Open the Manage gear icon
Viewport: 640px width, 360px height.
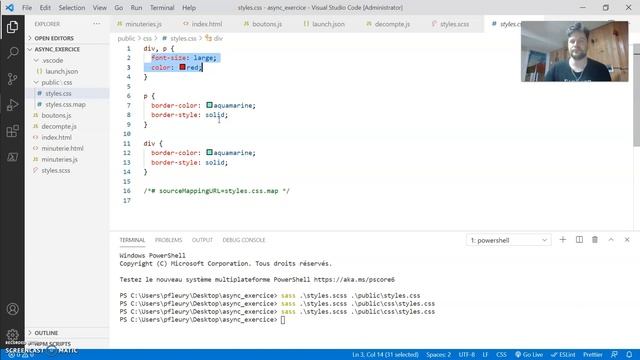tap(12, 335)
